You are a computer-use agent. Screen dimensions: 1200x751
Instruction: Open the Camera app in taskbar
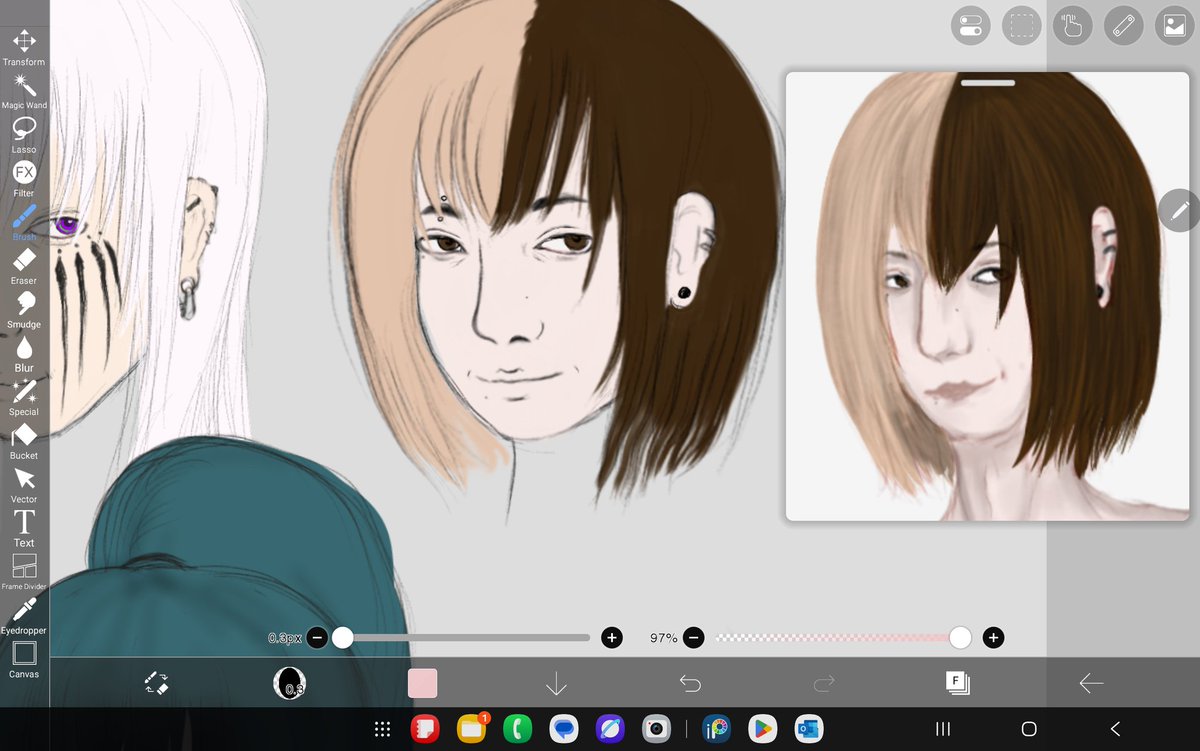656,729
